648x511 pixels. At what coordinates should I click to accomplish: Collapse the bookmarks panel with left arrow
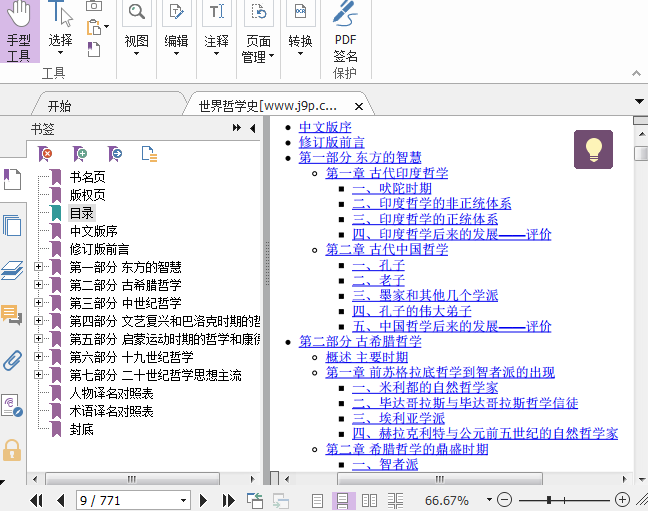tap(253, 128)
